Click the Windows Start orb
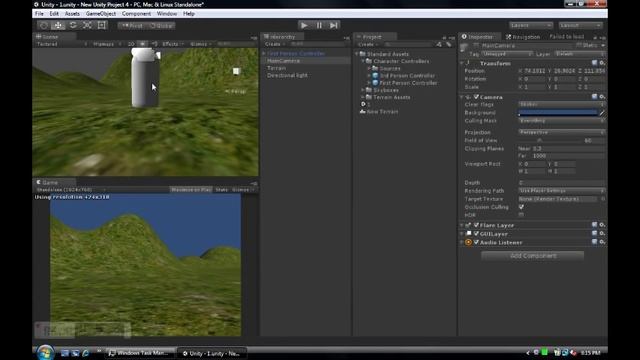The image size is (640, 360). [x=45, y=352]
